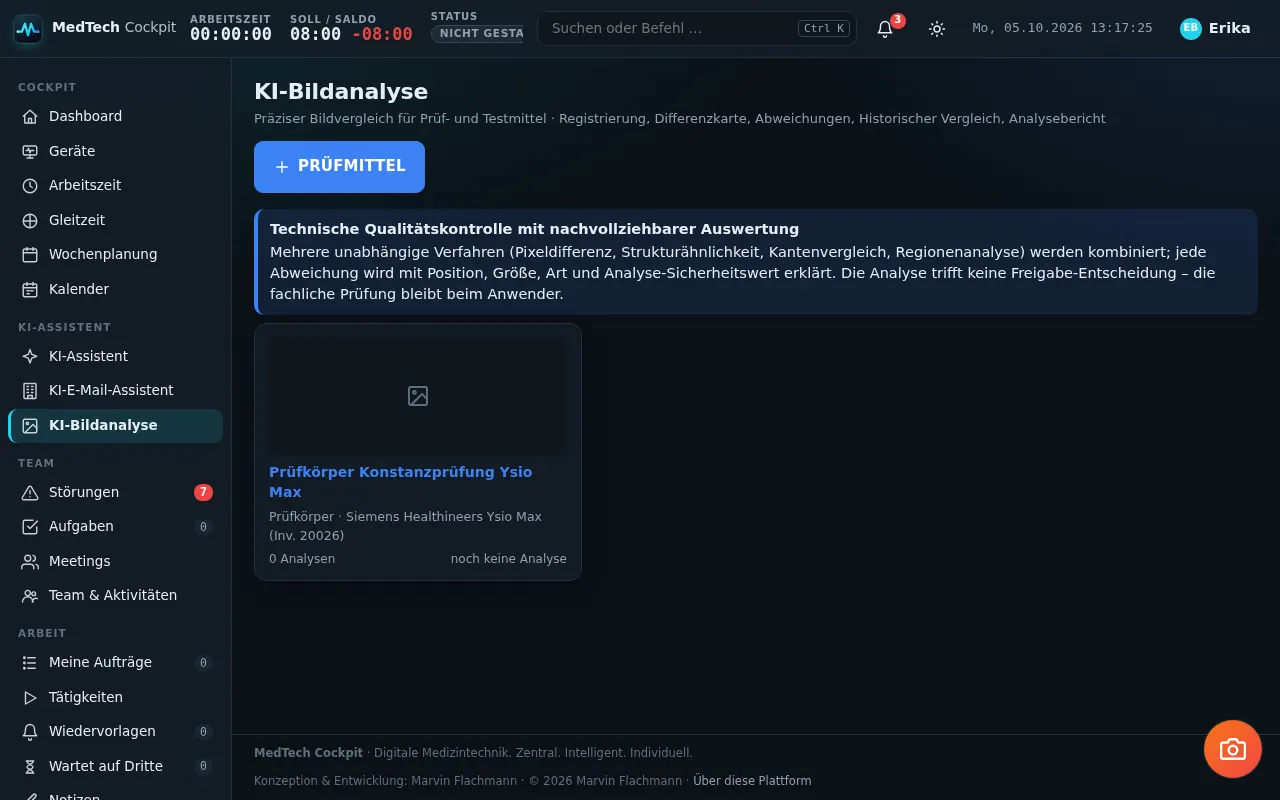
Task: Click the Wiedervorlagen bell icon
Action: 30,731
